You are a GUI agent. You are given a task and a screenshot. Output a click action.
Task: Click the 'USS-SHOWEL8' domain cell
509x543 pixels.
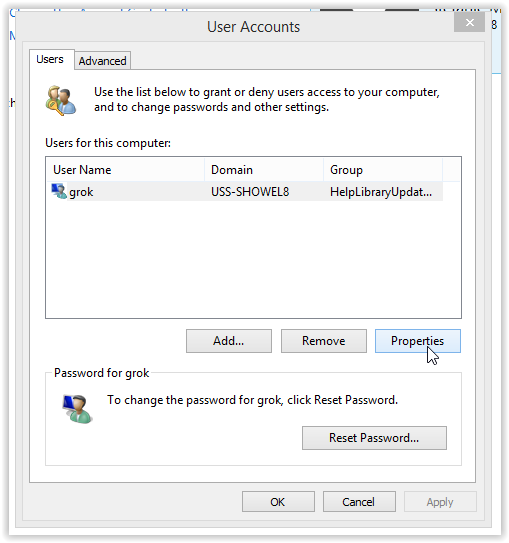[250, 192]
